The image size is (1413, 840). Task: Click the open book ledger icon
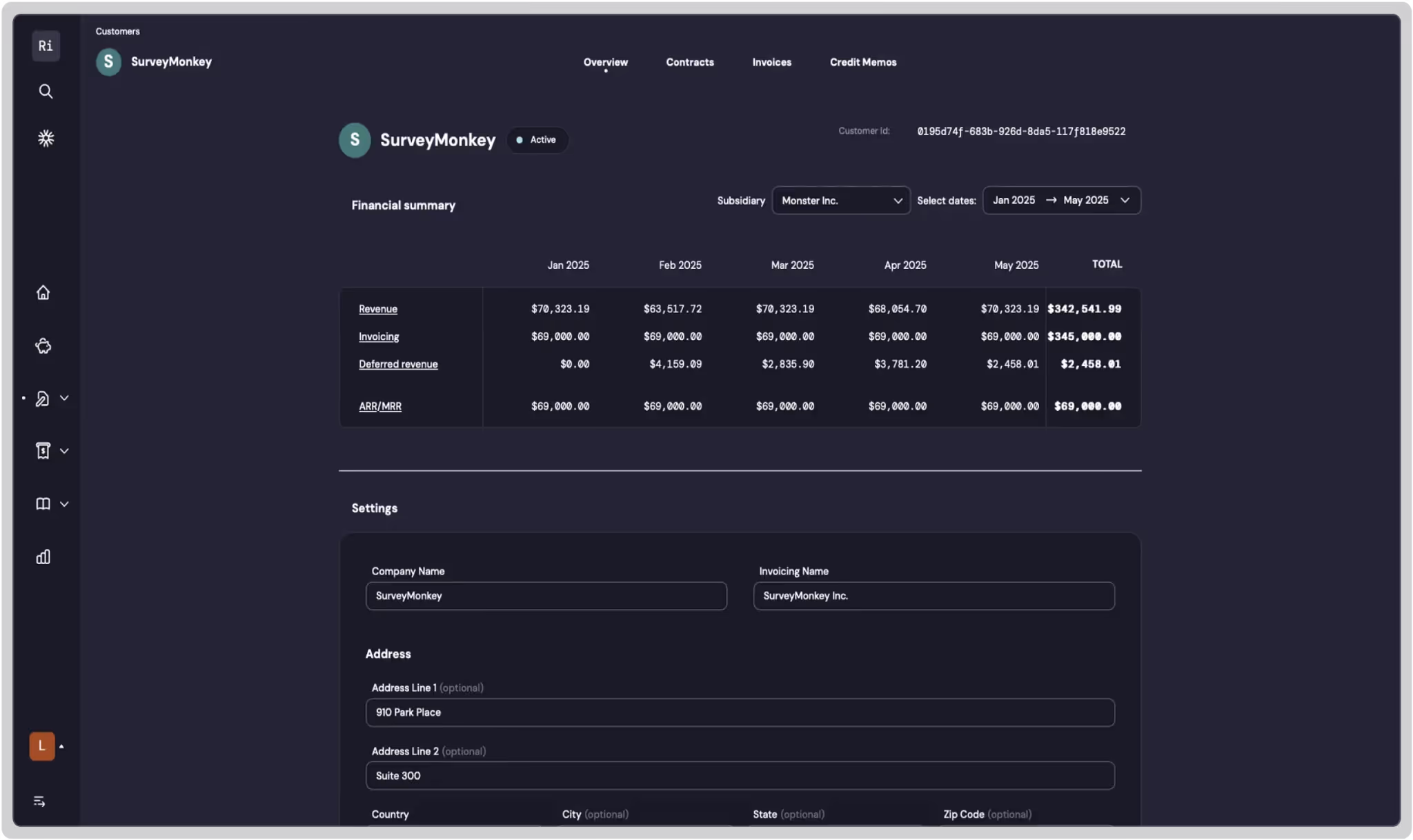[x=43, y=504]
